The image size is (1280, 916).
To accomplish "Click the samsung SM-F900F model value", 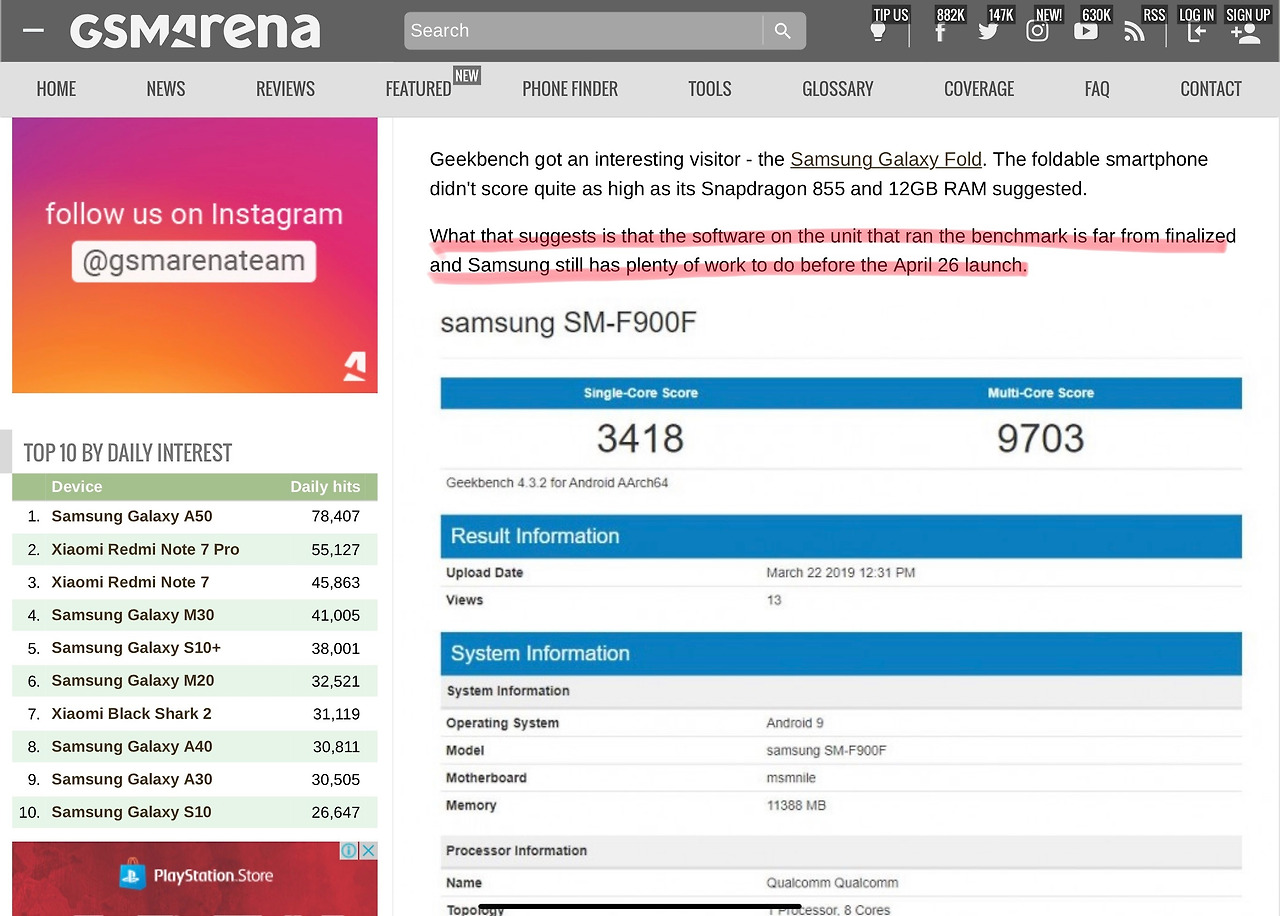I will click(x=826, y=751).
